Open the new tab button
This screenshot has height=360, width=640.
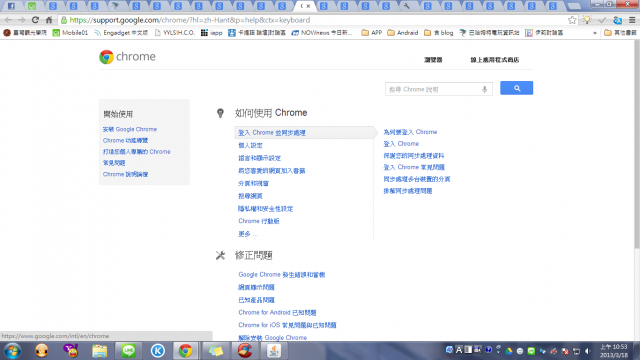[x=574, y=6]
